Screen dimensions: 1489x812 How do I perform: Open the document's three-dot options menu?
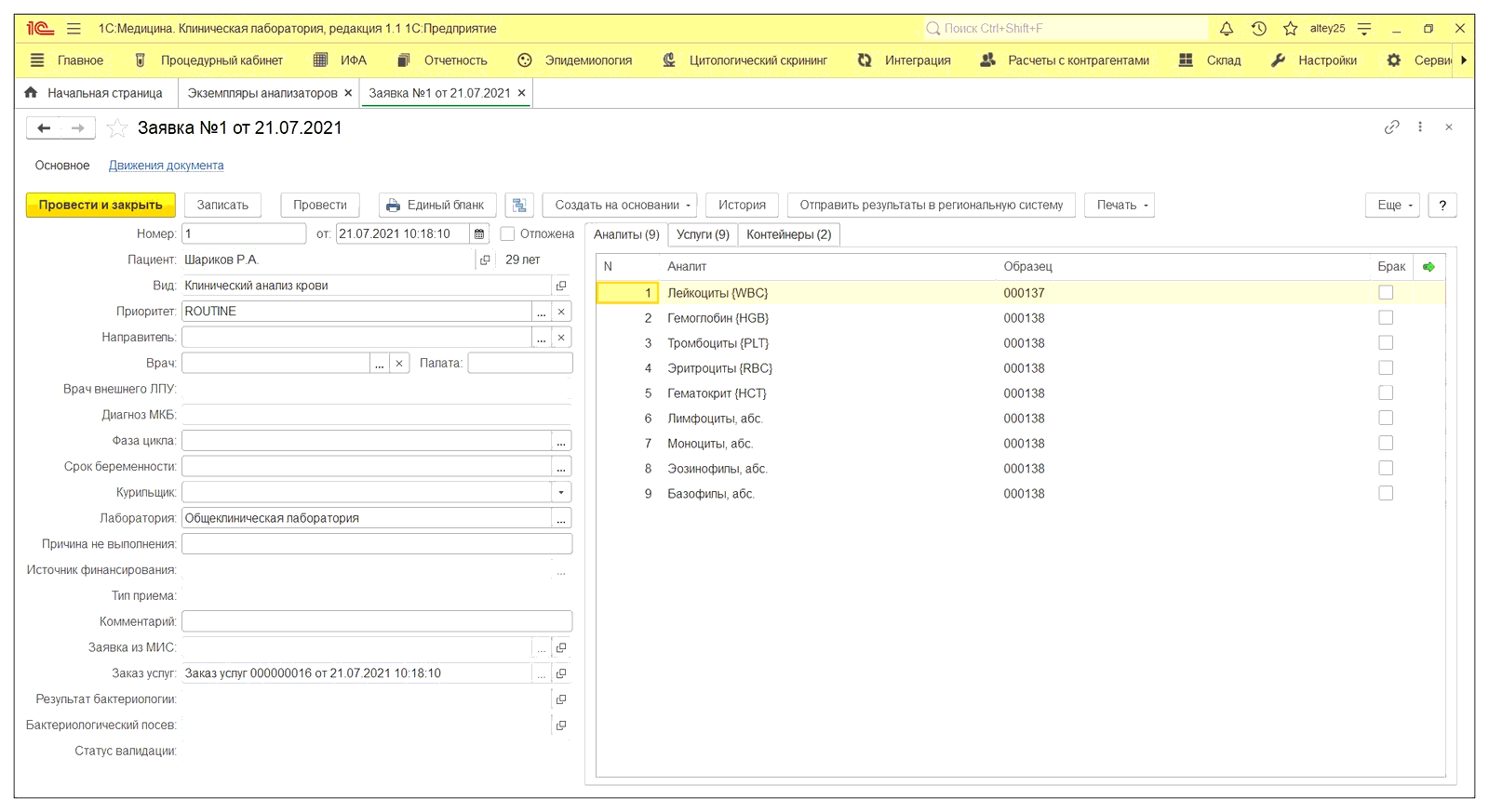[1420, 127]
